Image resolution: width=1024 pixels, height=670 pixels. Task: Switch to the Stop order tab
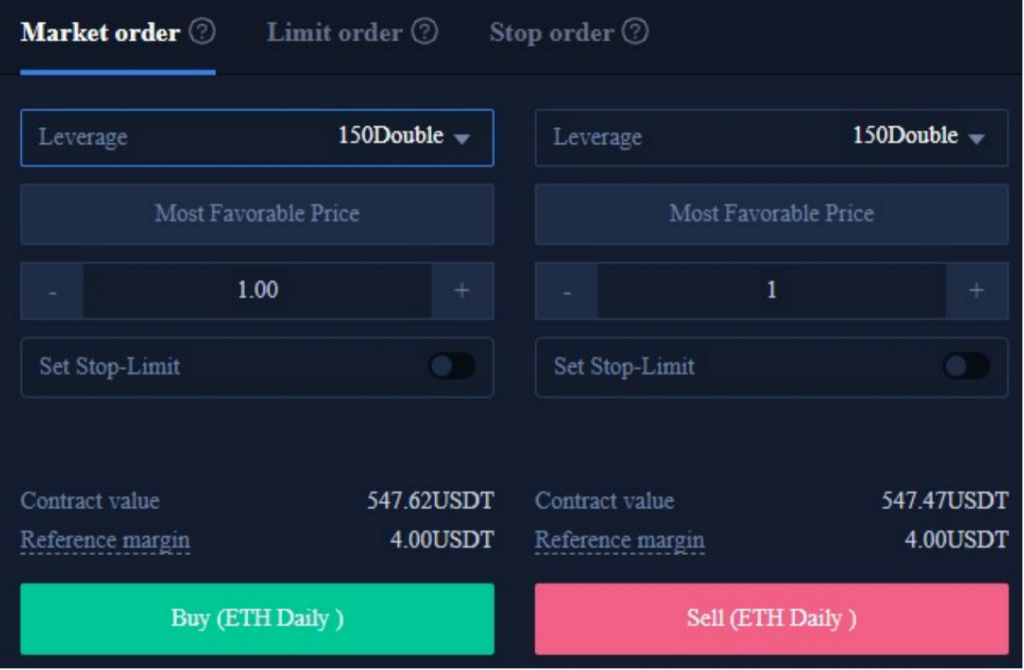(x=552, y=33)
